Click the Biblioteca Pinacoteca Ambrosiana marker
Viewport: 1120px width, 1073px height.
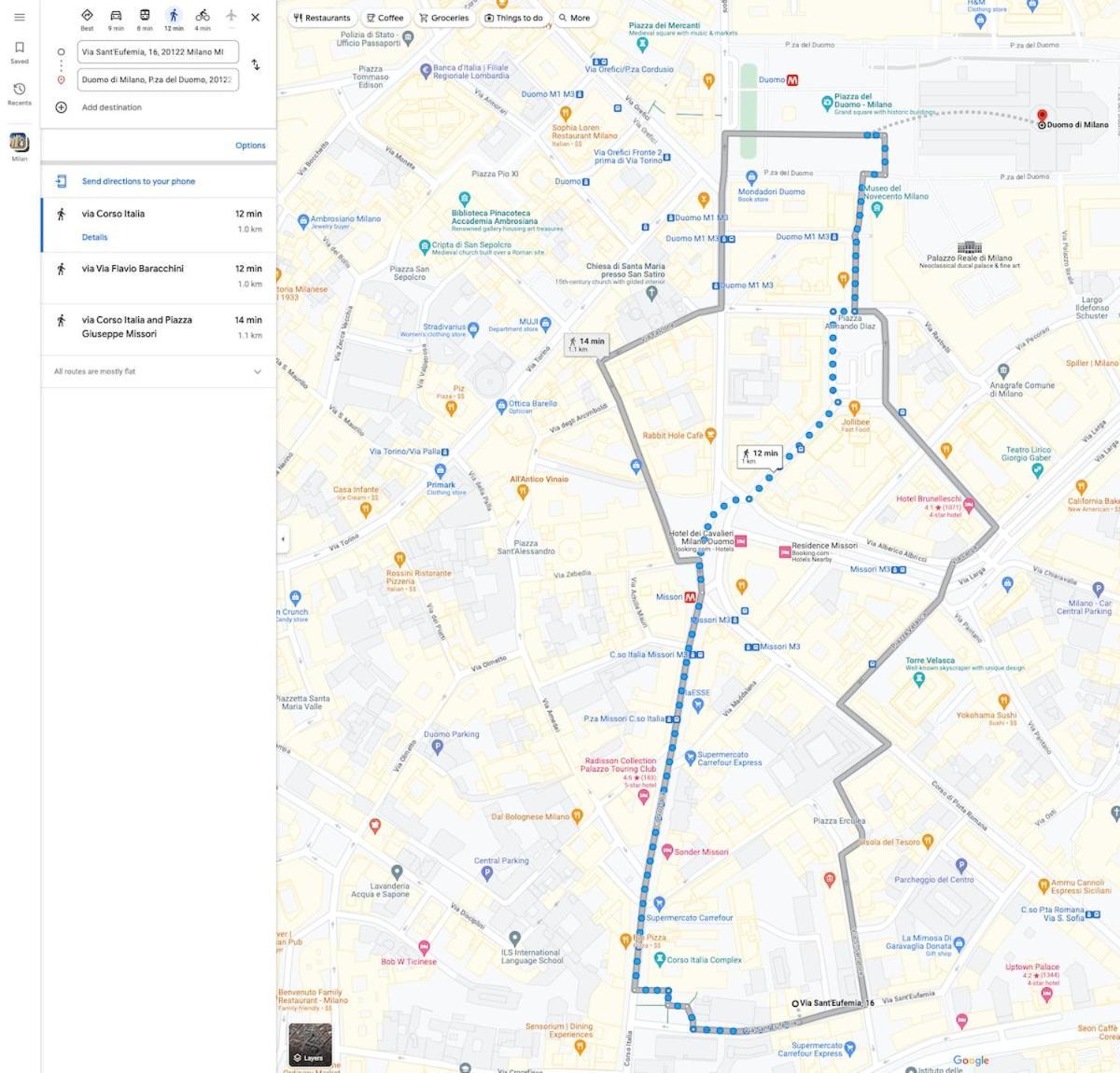[464, 200]
